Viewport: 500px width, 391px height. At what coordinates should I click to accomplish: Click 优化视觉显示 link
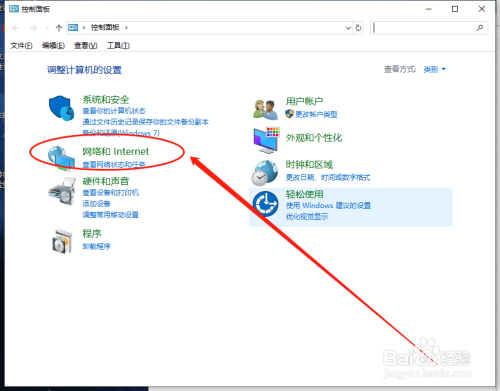307,217
